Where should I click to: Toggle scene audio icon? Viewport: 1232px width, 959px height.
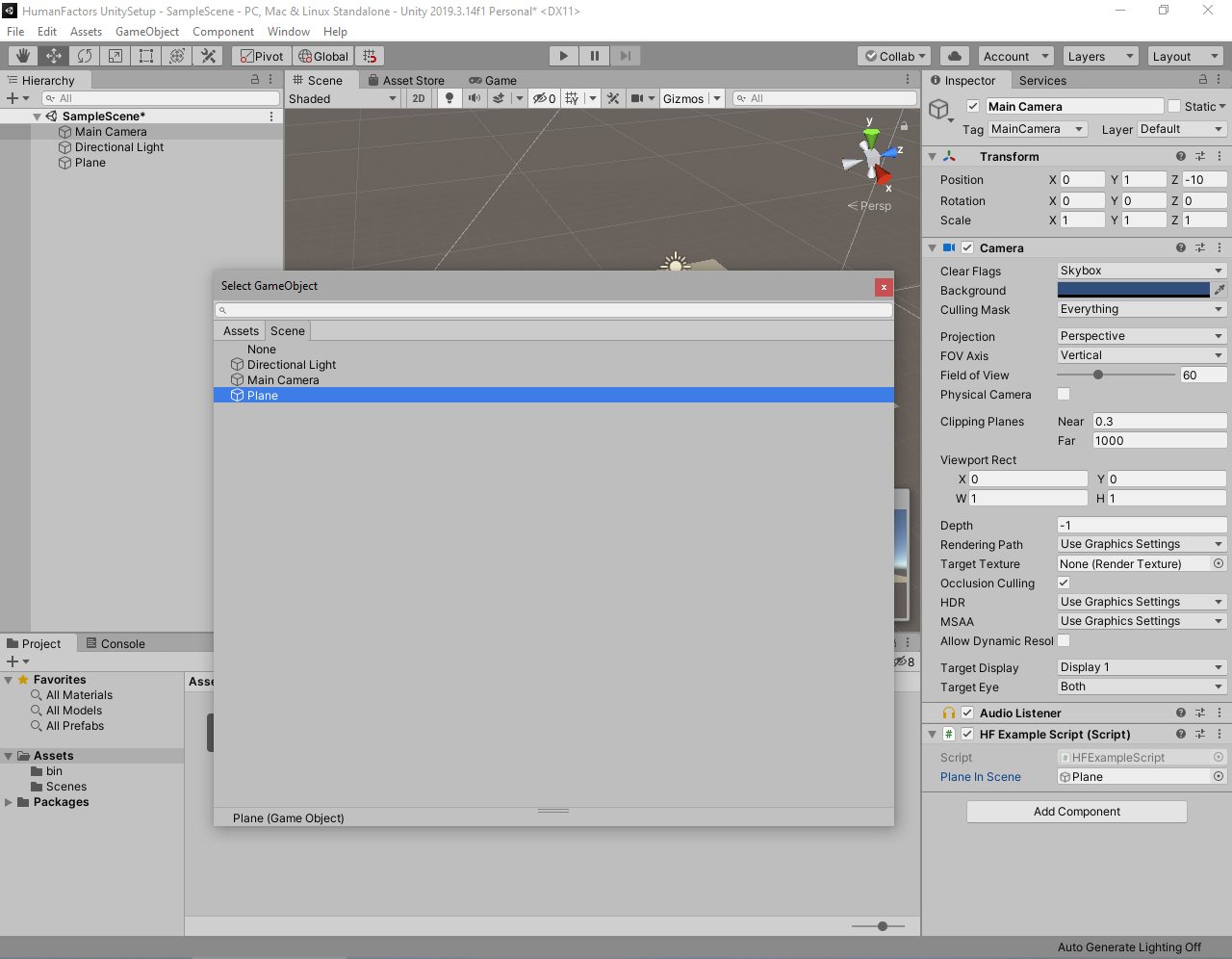click(x=475, y=98)
